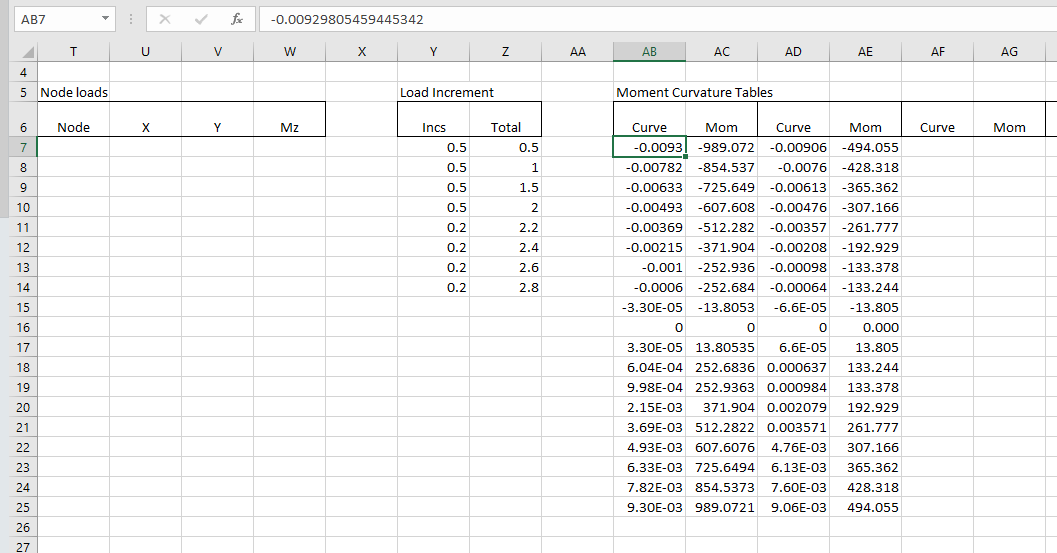Click the Mz header cell

click(x=289, y=127)
